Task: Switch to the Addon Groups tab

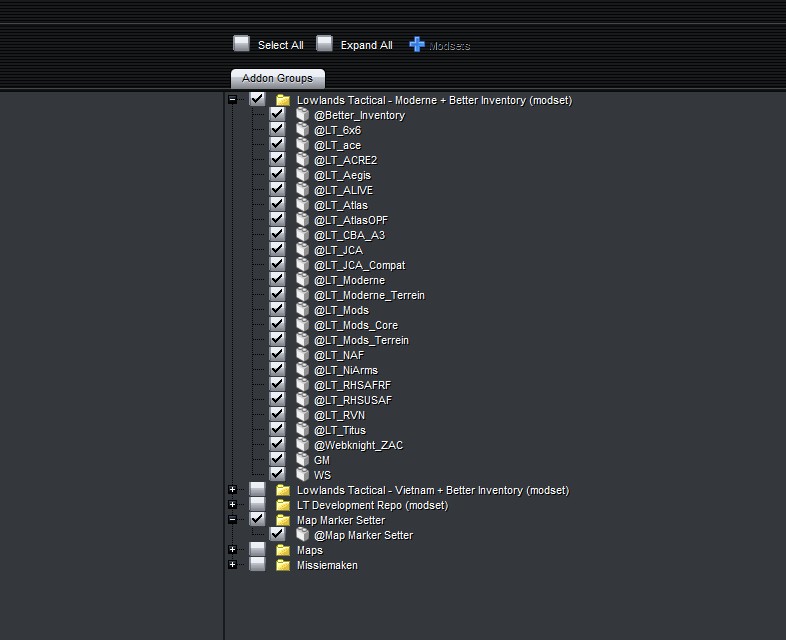Action: point(277,78)
